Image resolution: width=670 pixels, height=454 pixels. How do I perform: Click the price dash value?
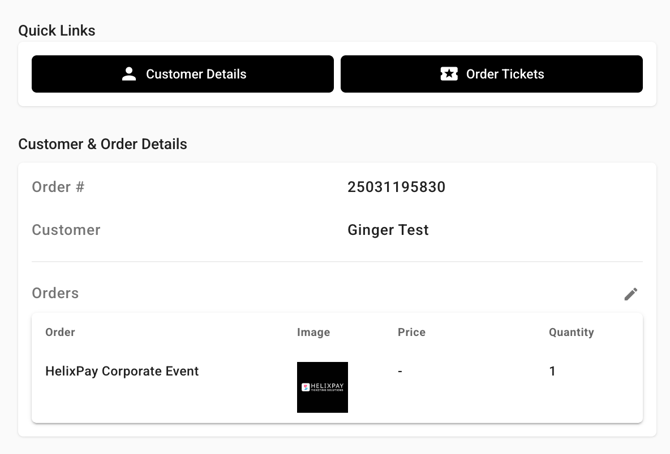(x=400, y=371)
